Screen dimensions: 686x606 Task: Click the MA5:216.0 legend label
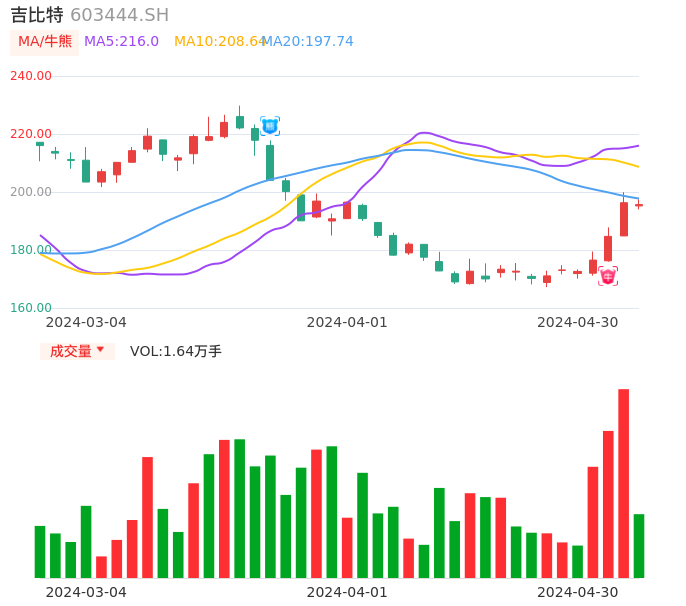121,42
